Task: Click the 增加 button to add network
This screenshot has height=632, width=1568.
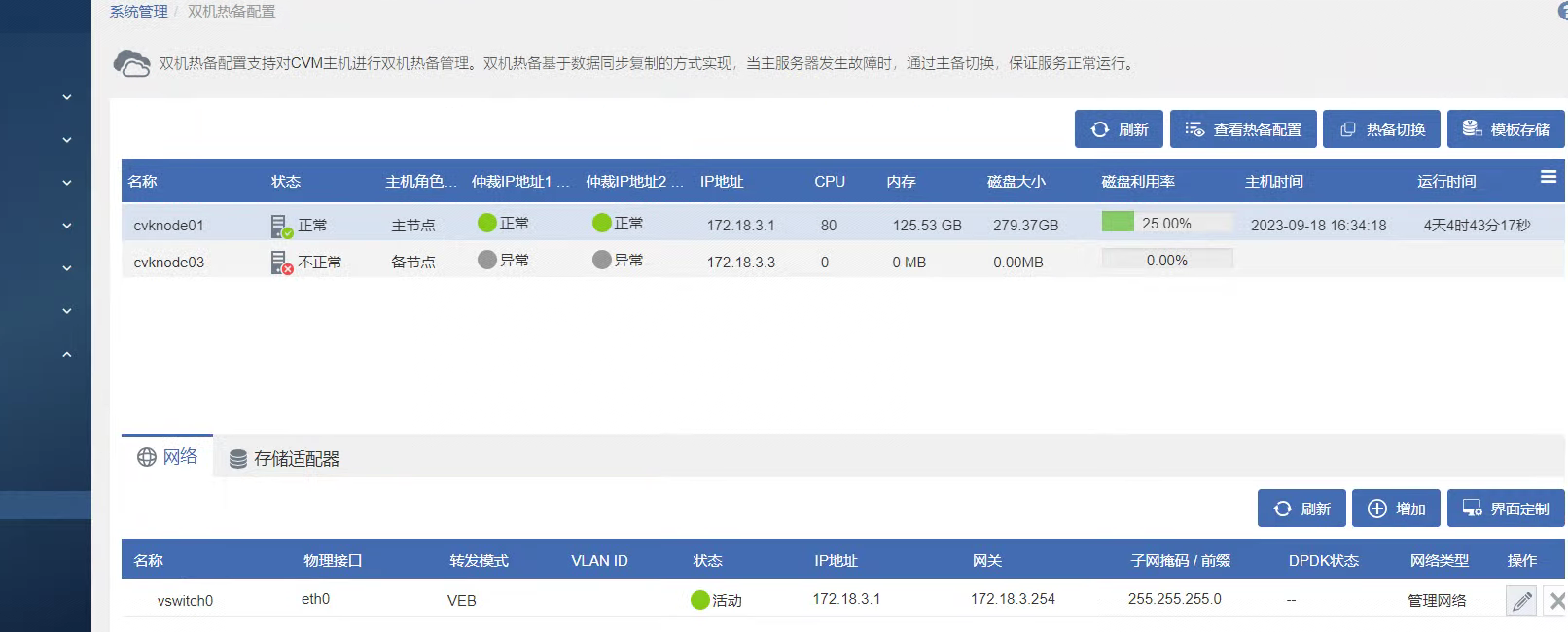Action: coord(1396,509)
